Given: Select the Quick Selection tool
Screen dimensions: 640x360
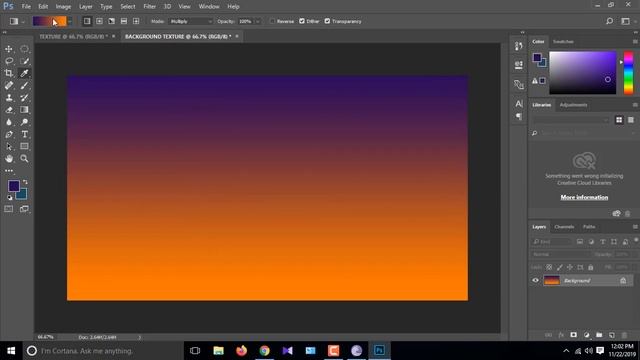Looking at the screenshot, I should 24,61.
